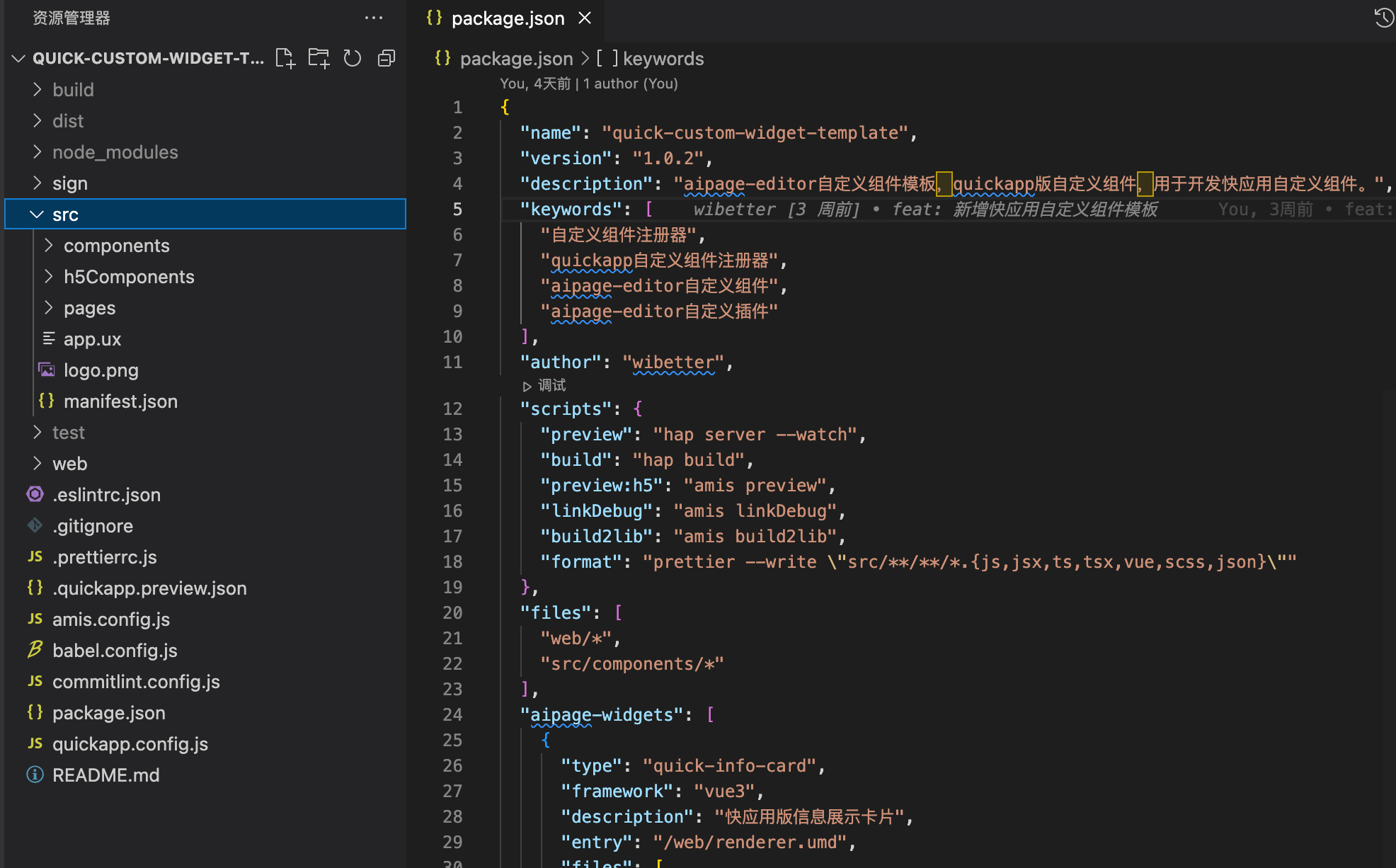Click the "name" key on line 2
This screenshot has height=868, width=1396.
click(550, 132)
